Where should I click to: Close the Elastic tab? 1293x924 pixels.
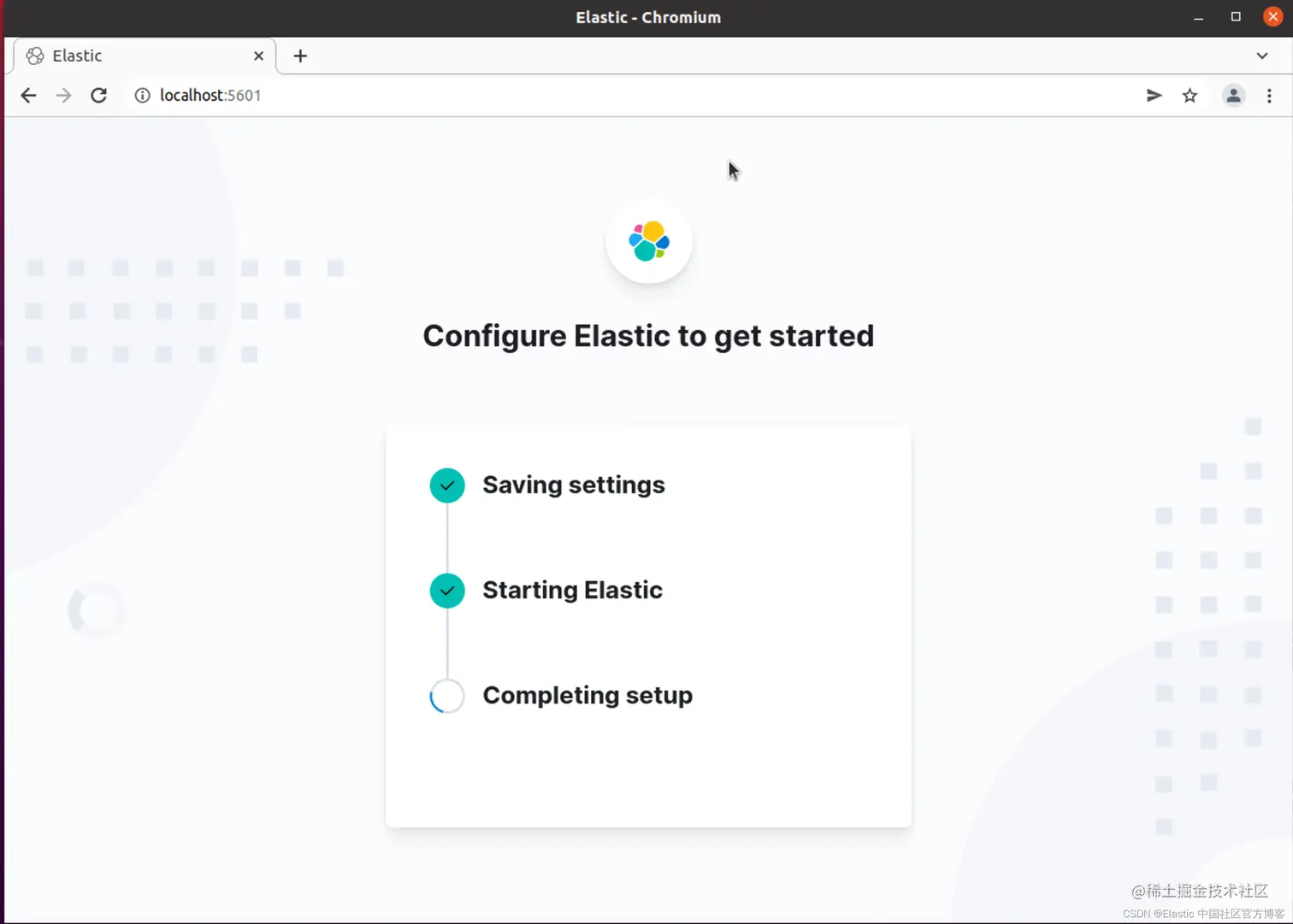click(258, 56)
